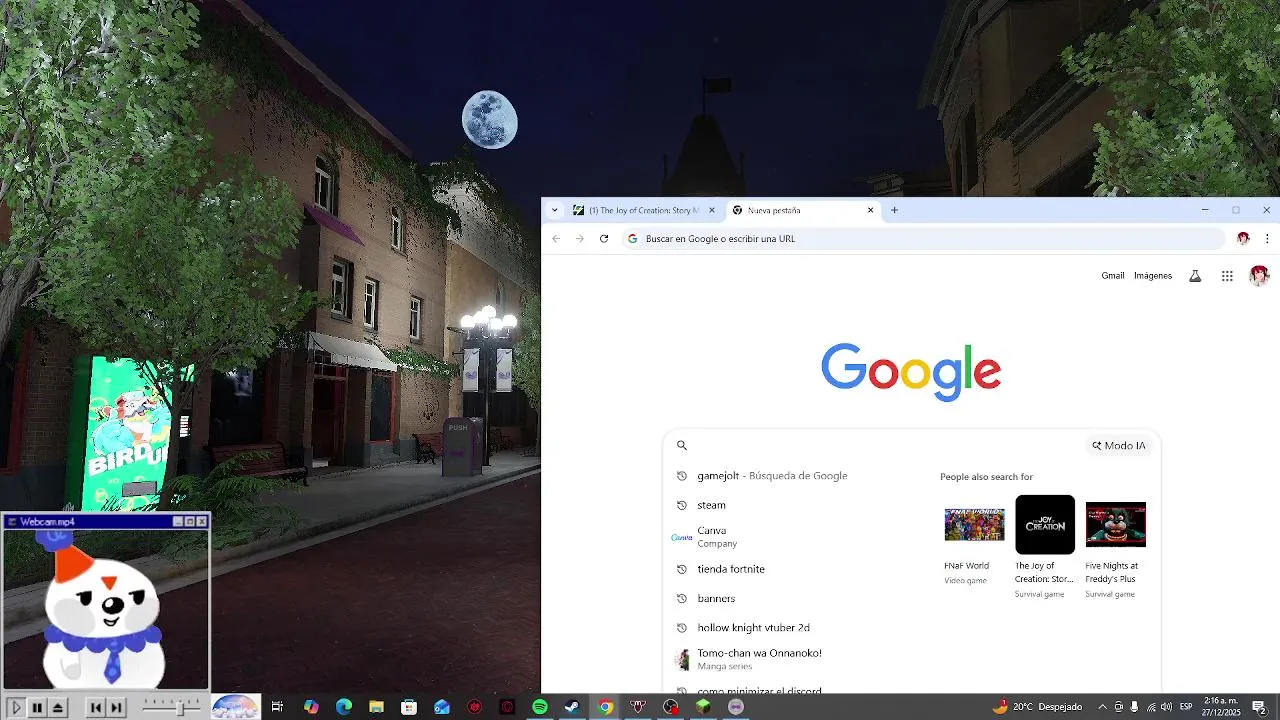The image size is (1280, 720).
Task: Open Outlook mail from the taskbar
Action: [x=442, y=707]
